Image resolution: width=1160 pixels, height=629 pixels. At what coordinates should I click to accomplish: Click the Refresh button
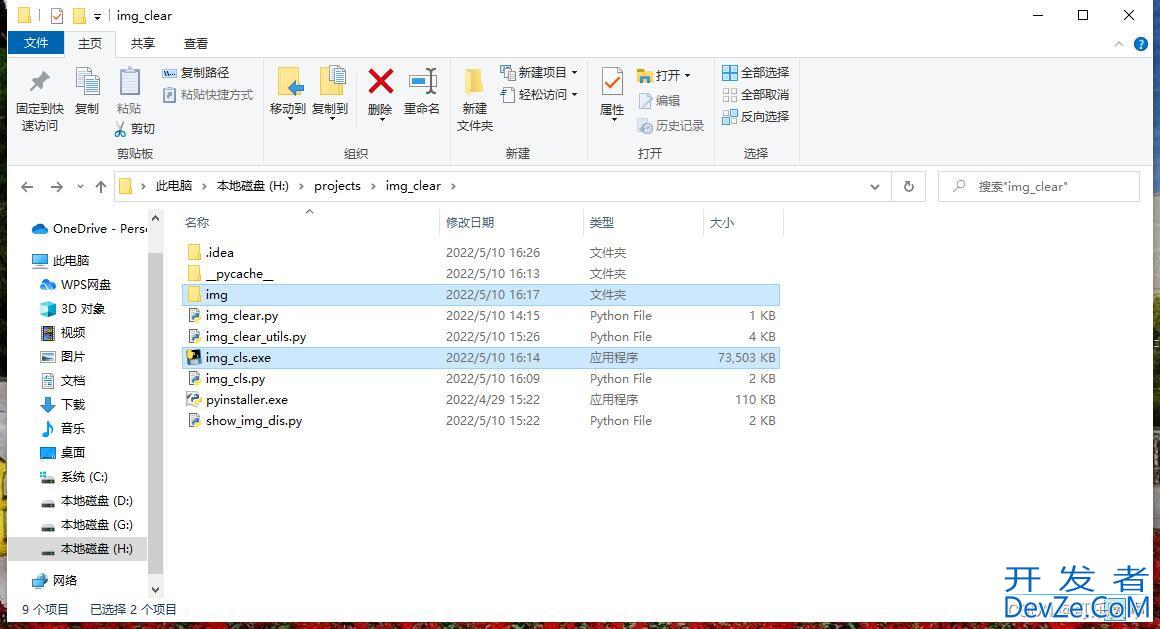point(908,186)
